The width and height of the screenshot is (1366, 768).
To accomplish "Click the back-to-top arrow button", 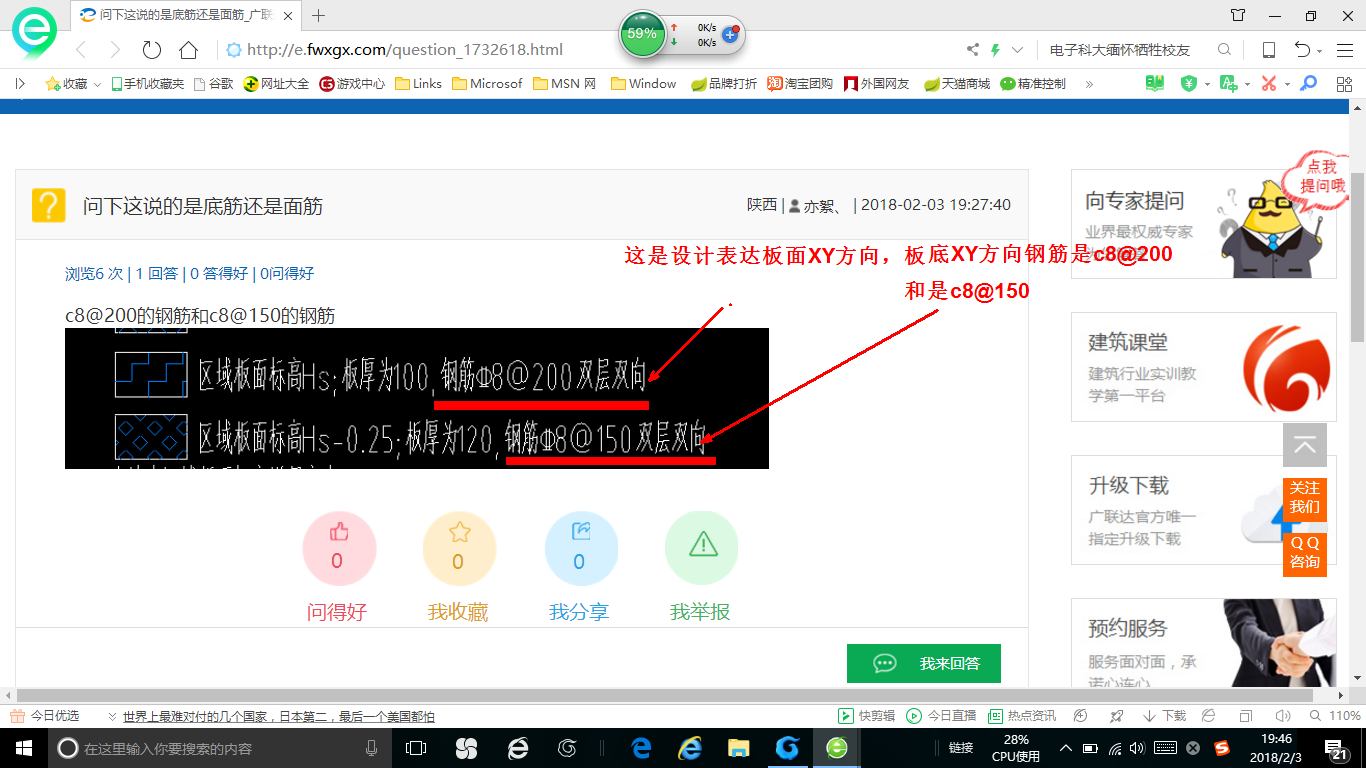I will click(x=1305, y=445).
